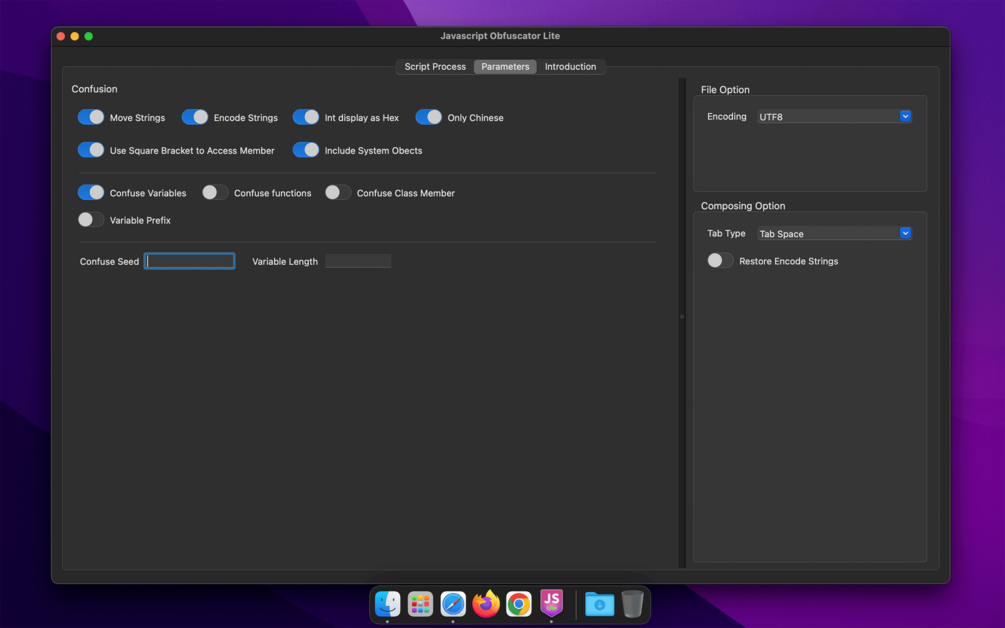Viewport: 1005px width, 628px height.
Task: Turn on the Variable Prefix toggle
Action: (x=90, y=220)
